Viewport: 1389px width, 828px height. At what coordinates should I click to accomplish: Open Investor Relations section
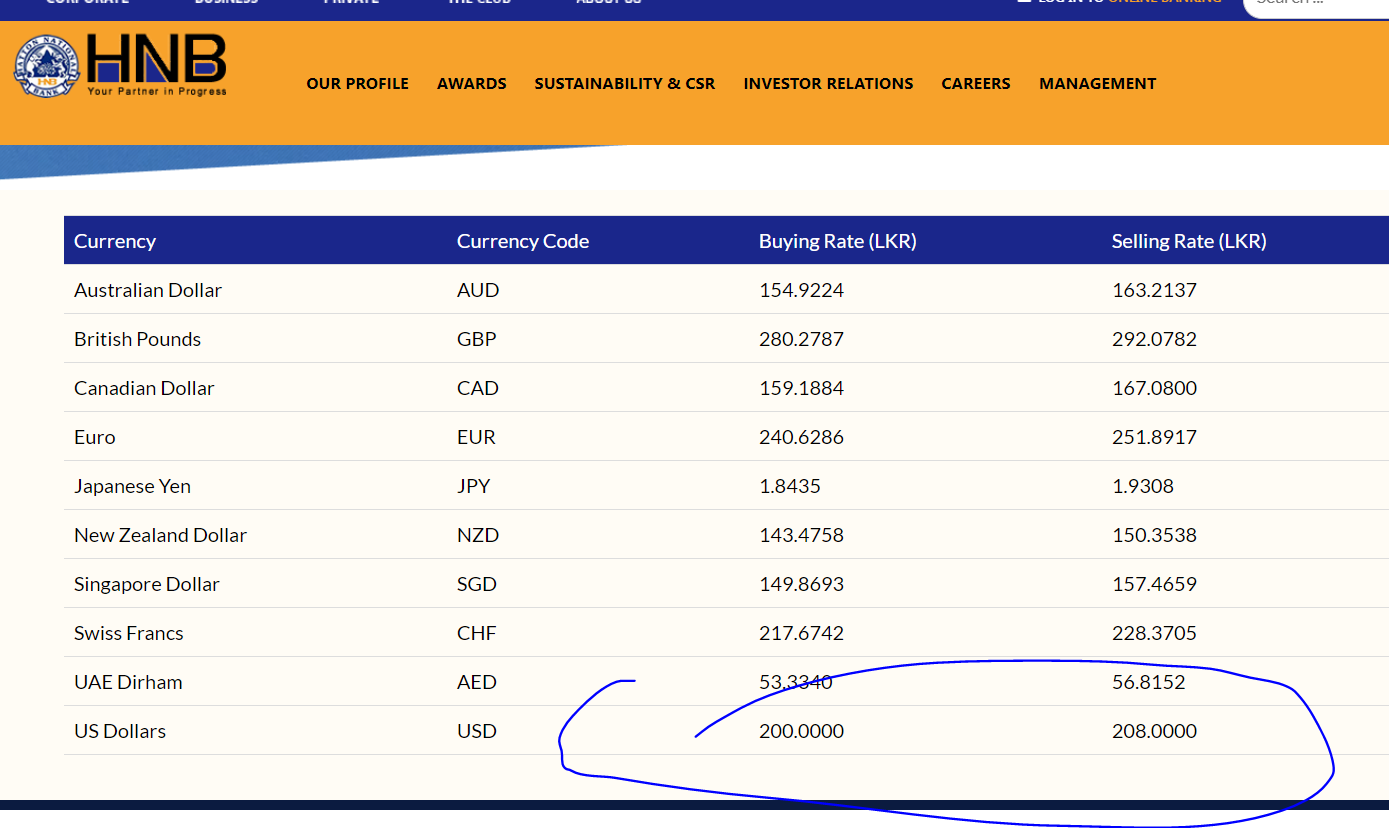(x=828, y=84)
